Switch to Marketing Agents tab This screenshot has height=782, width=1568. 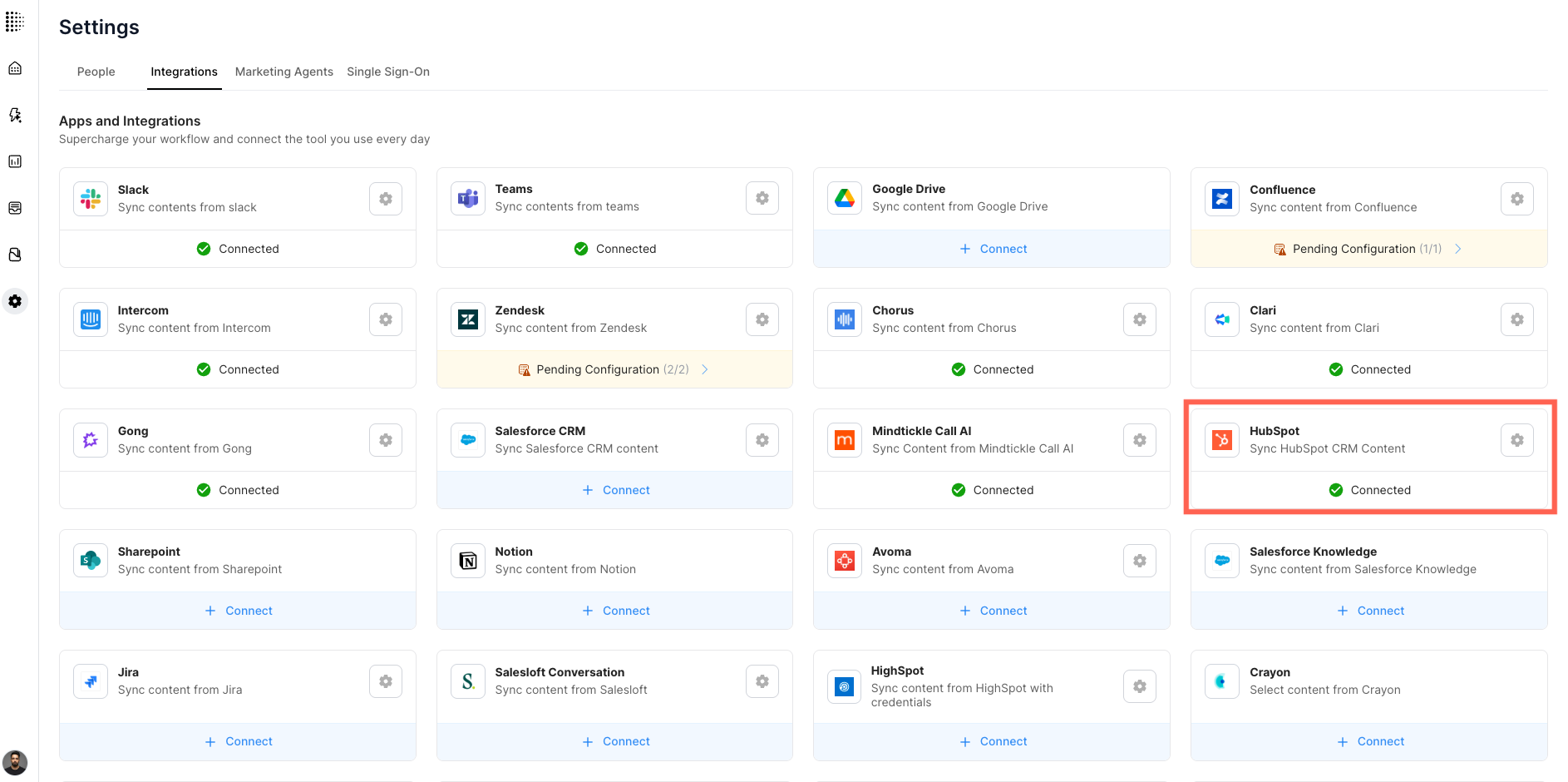click(284, 72)
